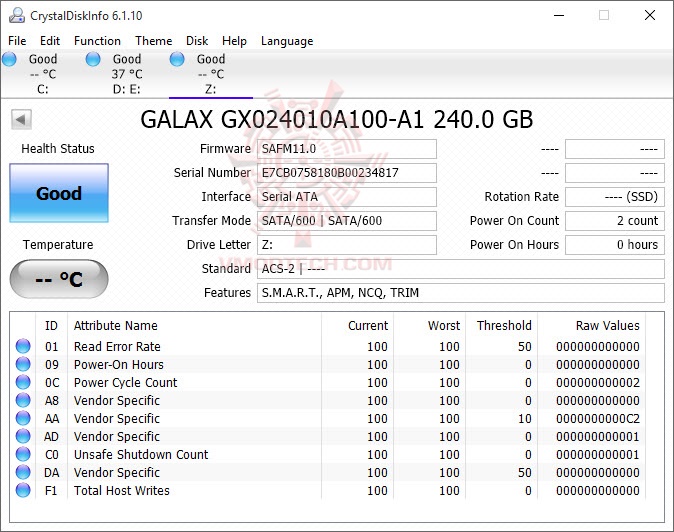This screenshot has height=532, width=674.
Task: Click status orb for attribute AA
Action: [x=23, y=418]
